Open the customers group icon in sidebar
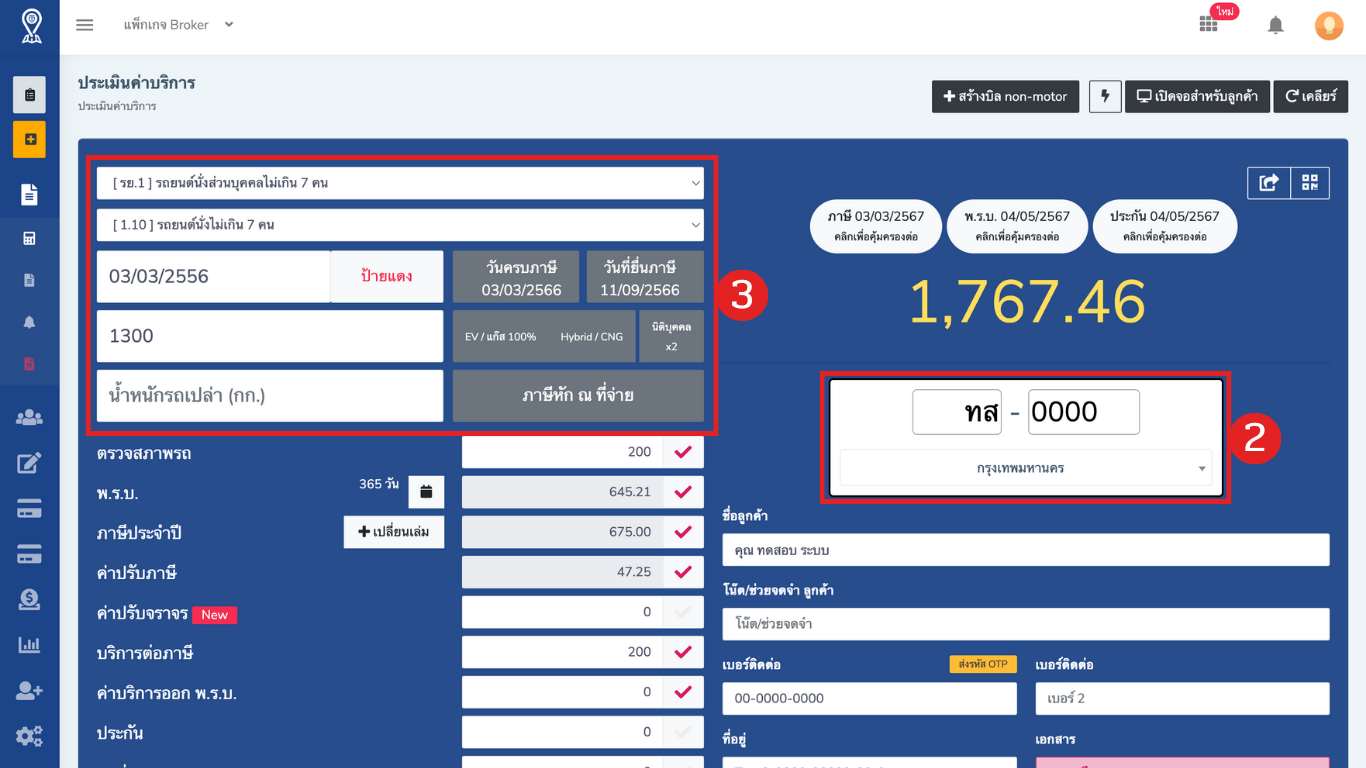The image size is (1366, 768). tap(29, 417)
